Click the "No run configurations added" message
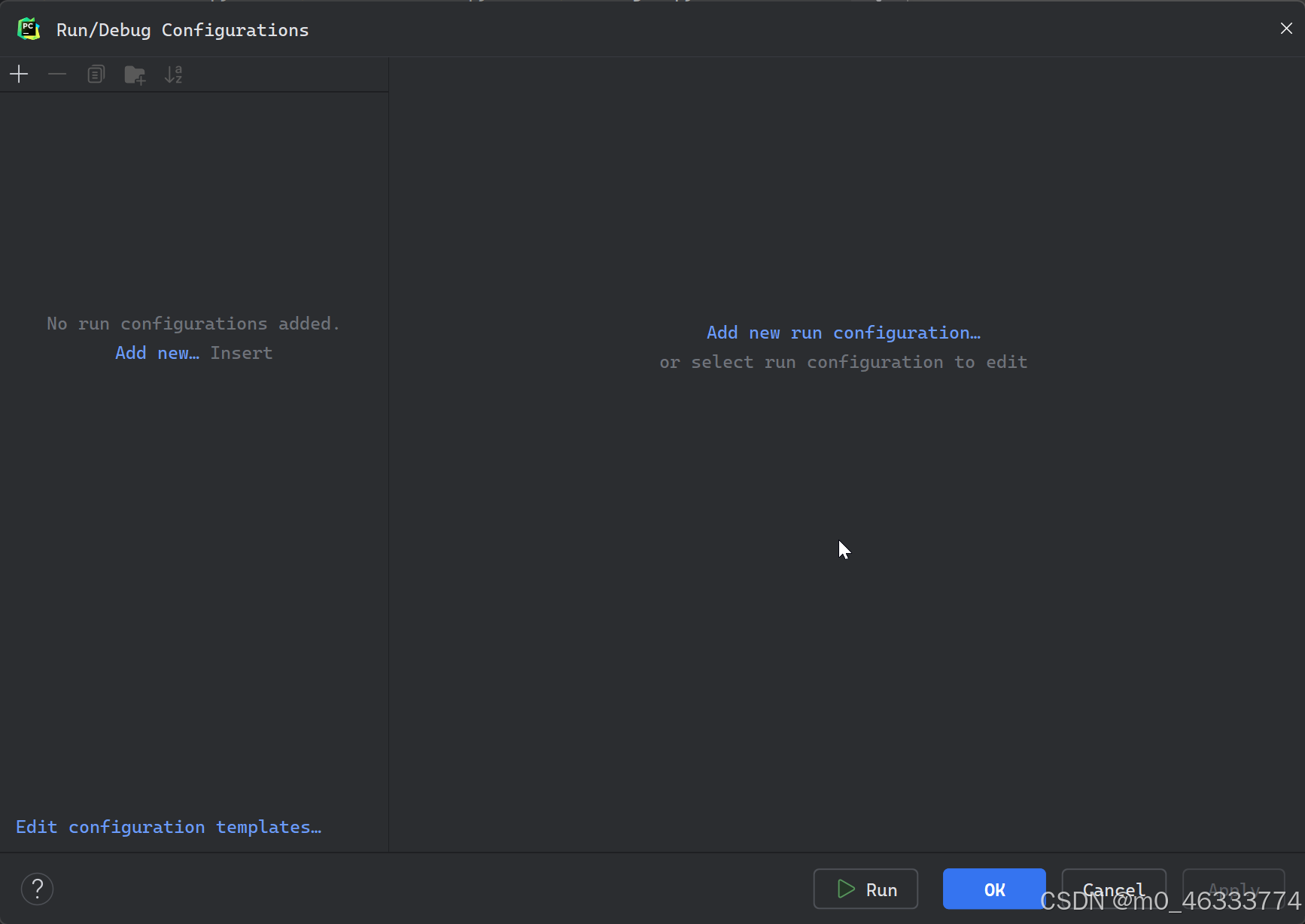Viewport: 1305px width, 924px height. point(193,323)
